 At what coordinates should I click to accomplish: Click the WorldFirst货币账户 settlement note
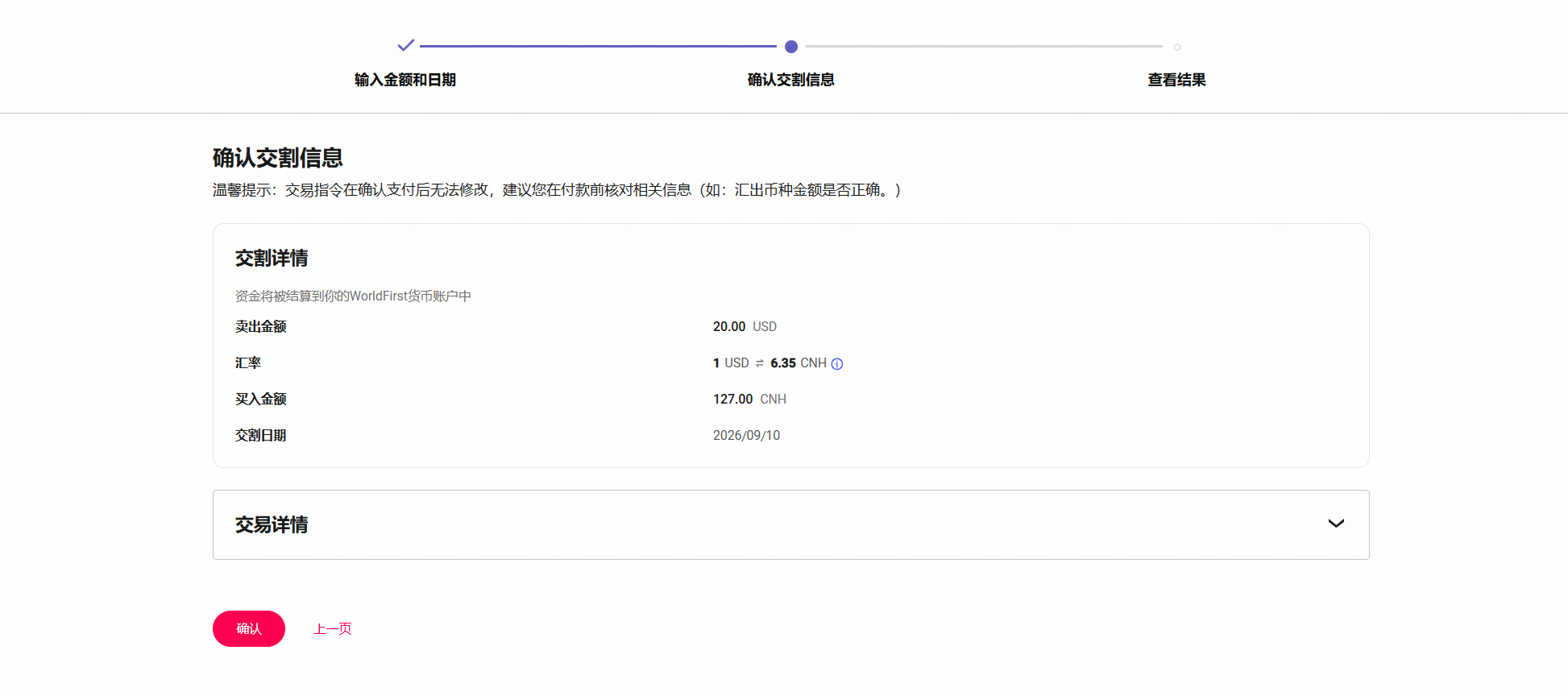click(x=353, y=296)
